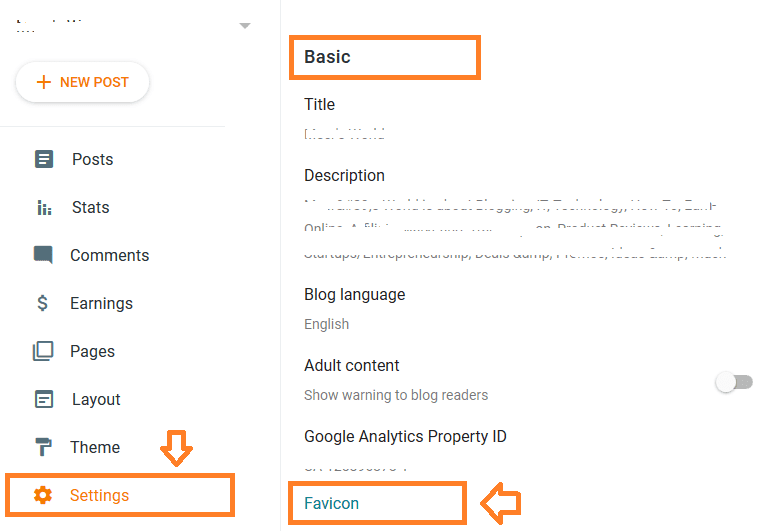
Task: Click the Pages stacked sheets icon
Action: [43, 351]
